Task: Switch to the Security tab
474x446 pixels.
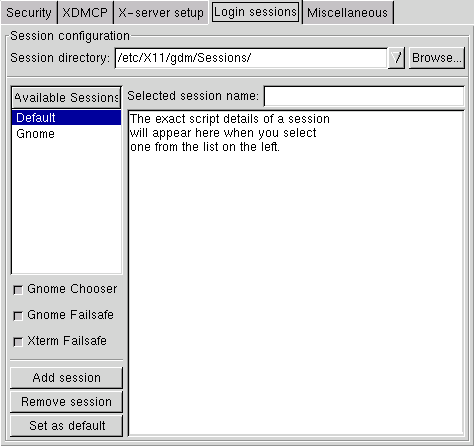Action: click(x=29, y=13)
